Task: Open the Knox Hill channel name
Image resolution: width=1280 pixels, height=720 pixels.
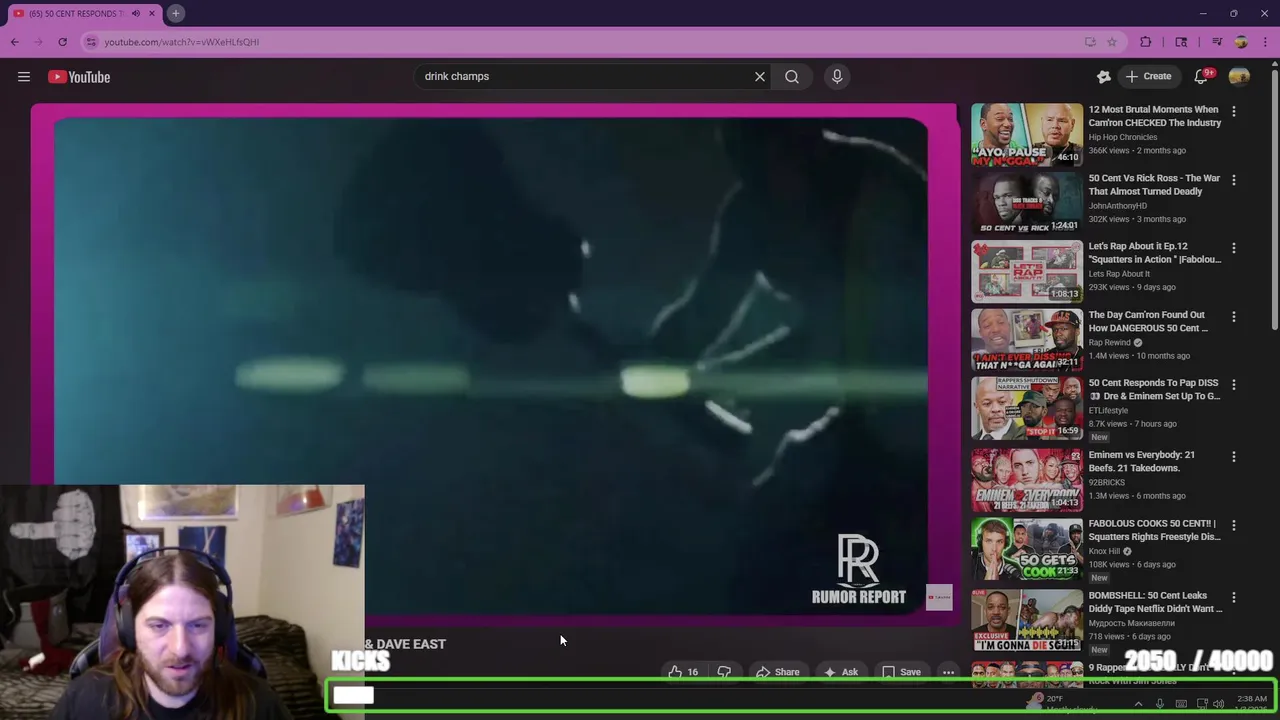Action: (x=1104, y=551)
